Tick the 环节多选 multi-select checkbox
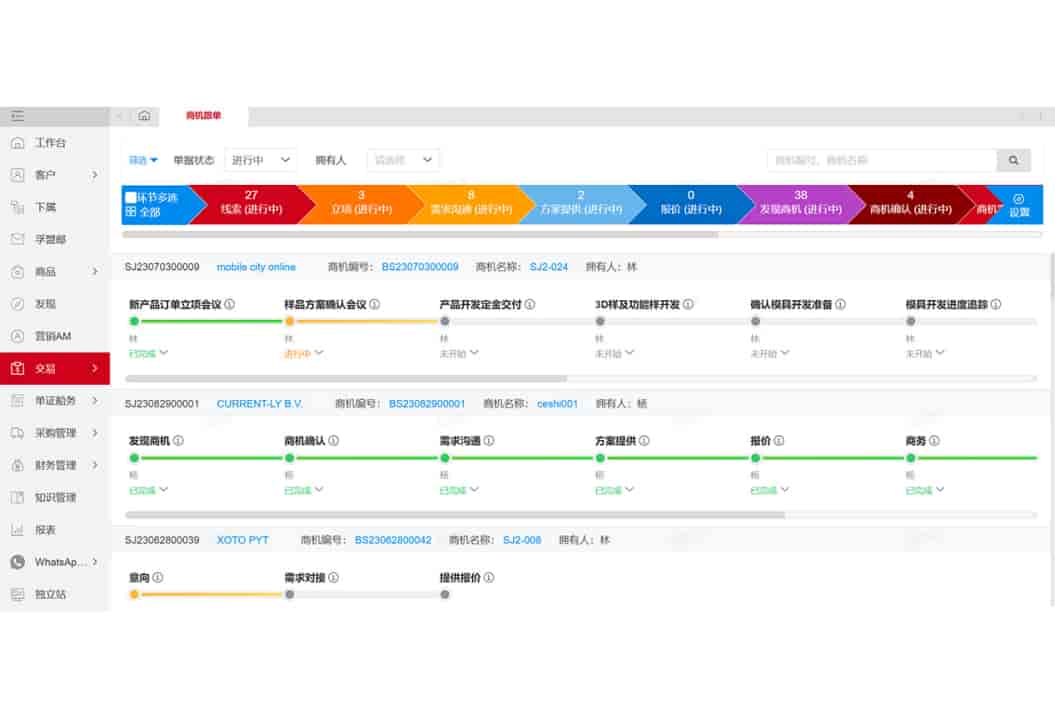The image size is (1055, 720). pos(131,197)
